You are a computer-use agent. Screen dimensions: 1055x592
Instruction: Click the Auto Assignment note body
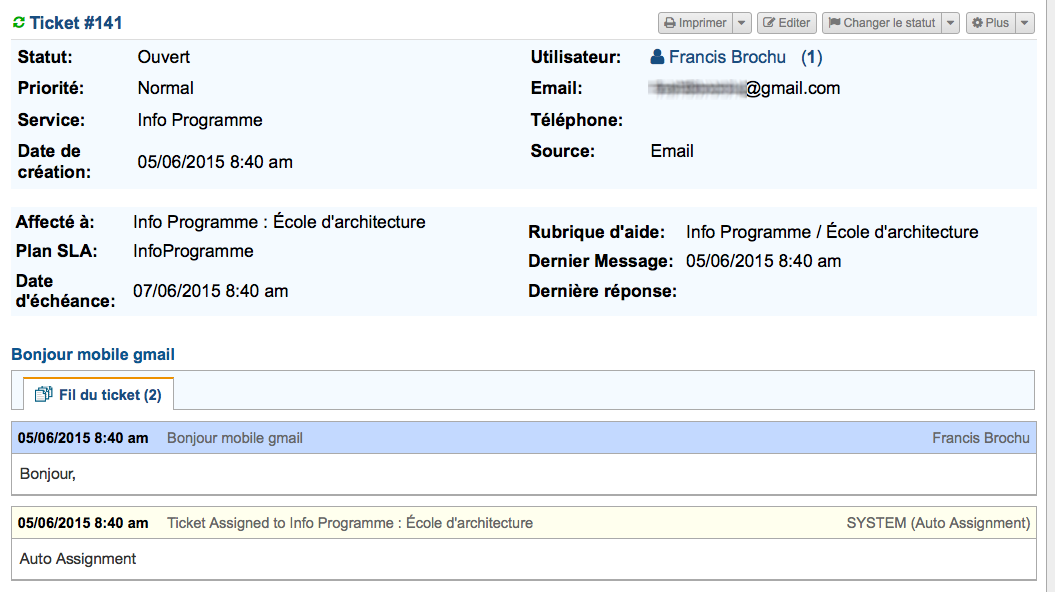click(x=78, y=559)
